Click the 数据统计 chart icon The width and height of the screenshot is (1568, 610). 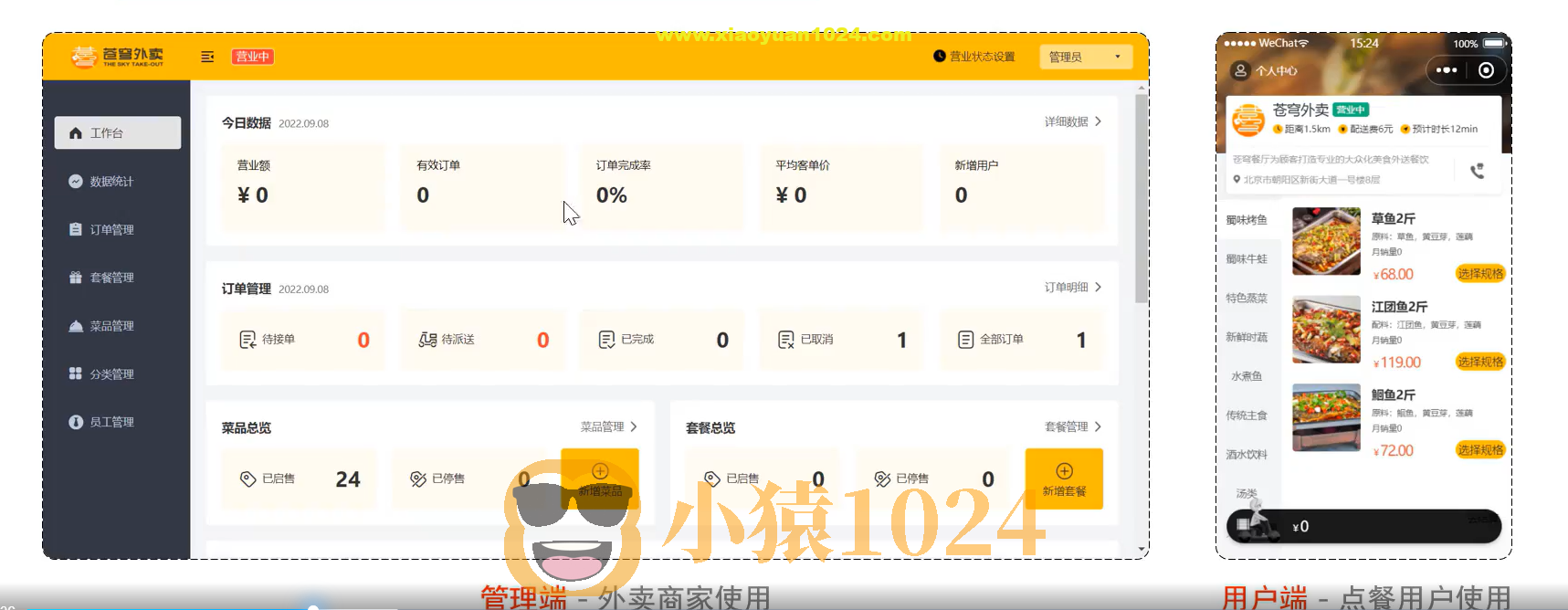click(76, 181)
